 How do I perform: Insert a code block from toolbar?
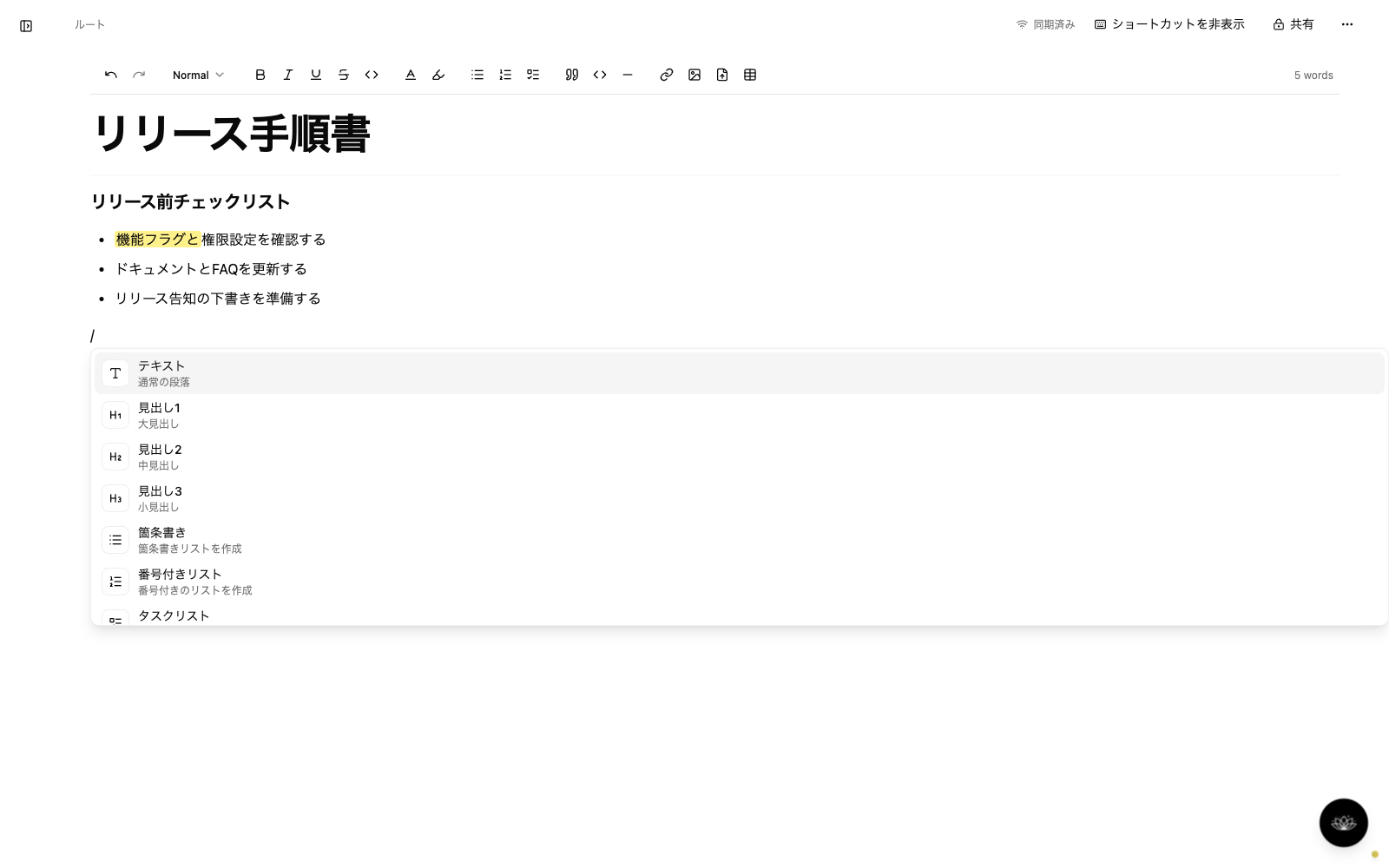click(x=600, y=75)
